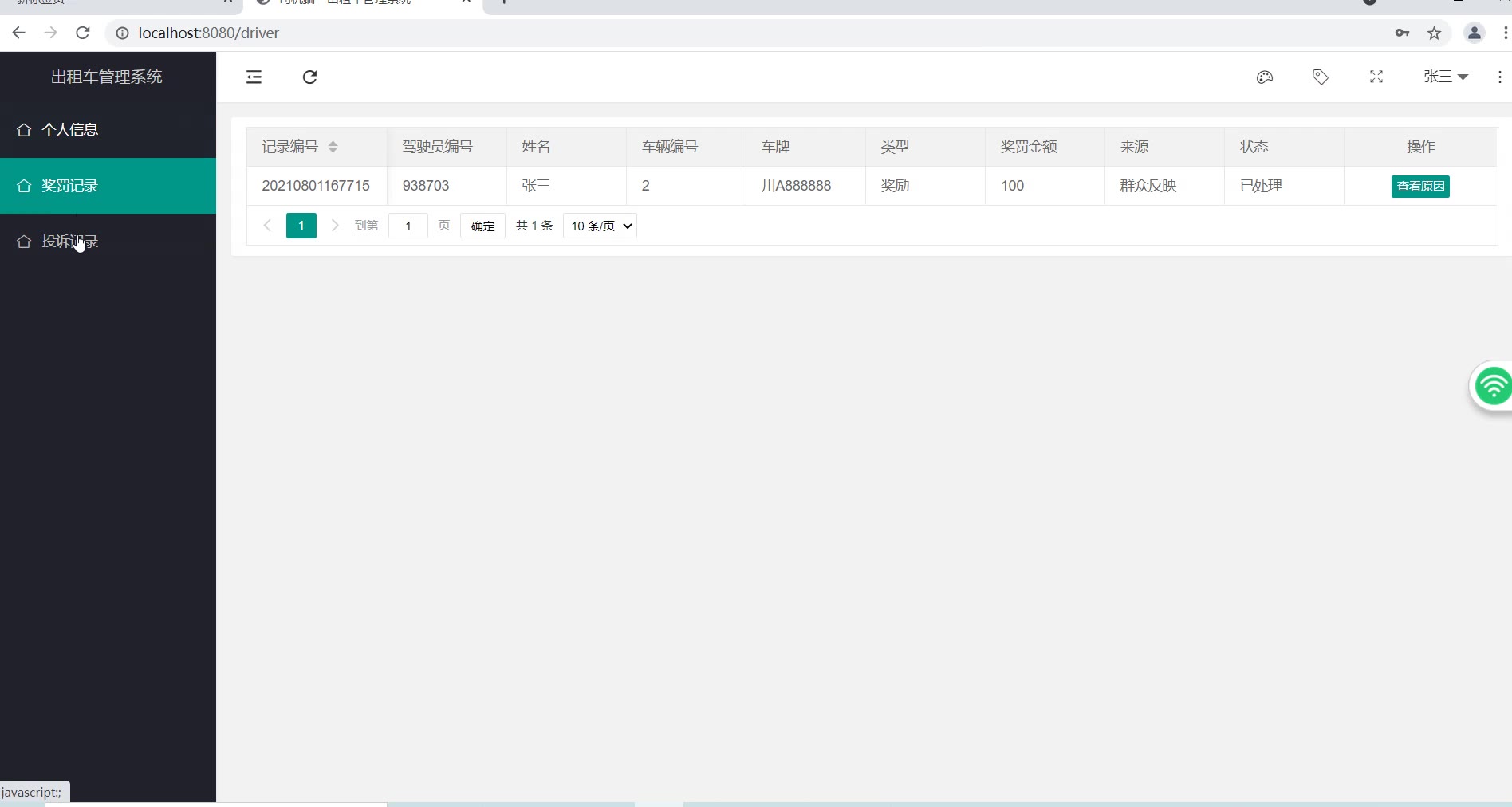Click the 群众反映 source cell
1512x807 pixels.
point(1164,186)
